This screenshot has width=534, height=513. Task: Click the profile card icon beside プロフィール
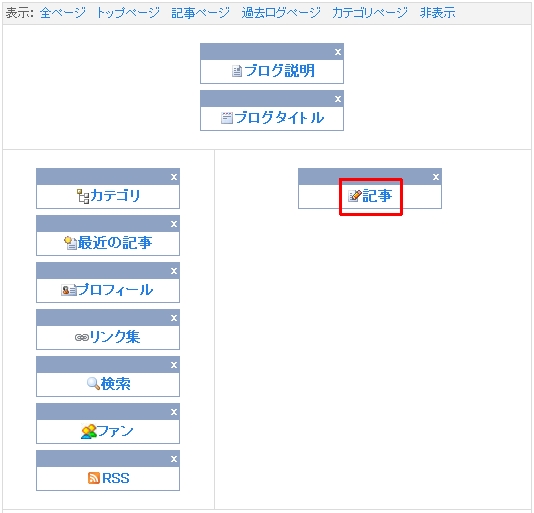68,290
